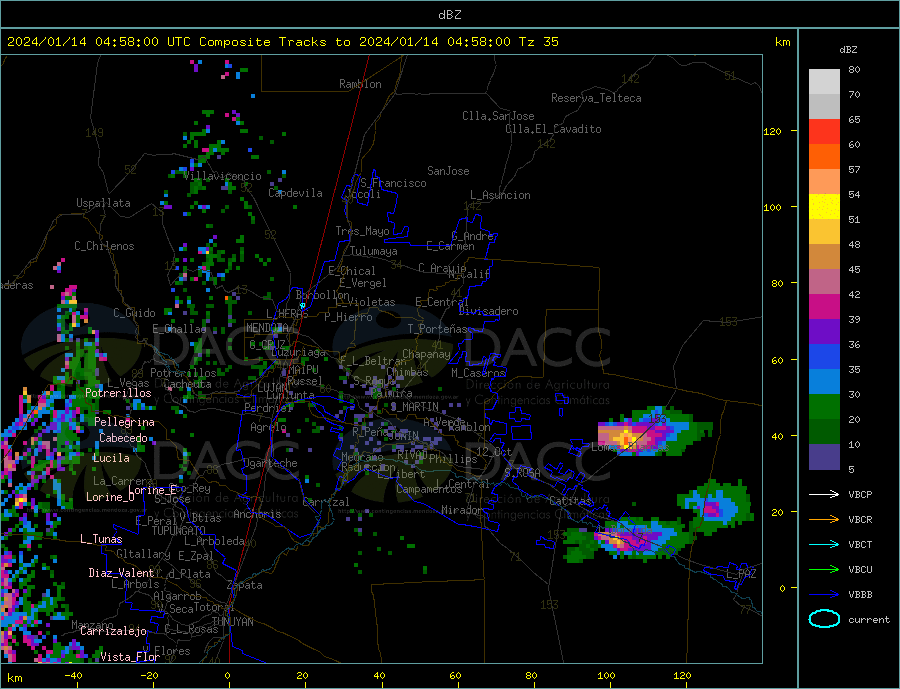Select the blue 35 dBZ color swatch

(x=824, y=357)
